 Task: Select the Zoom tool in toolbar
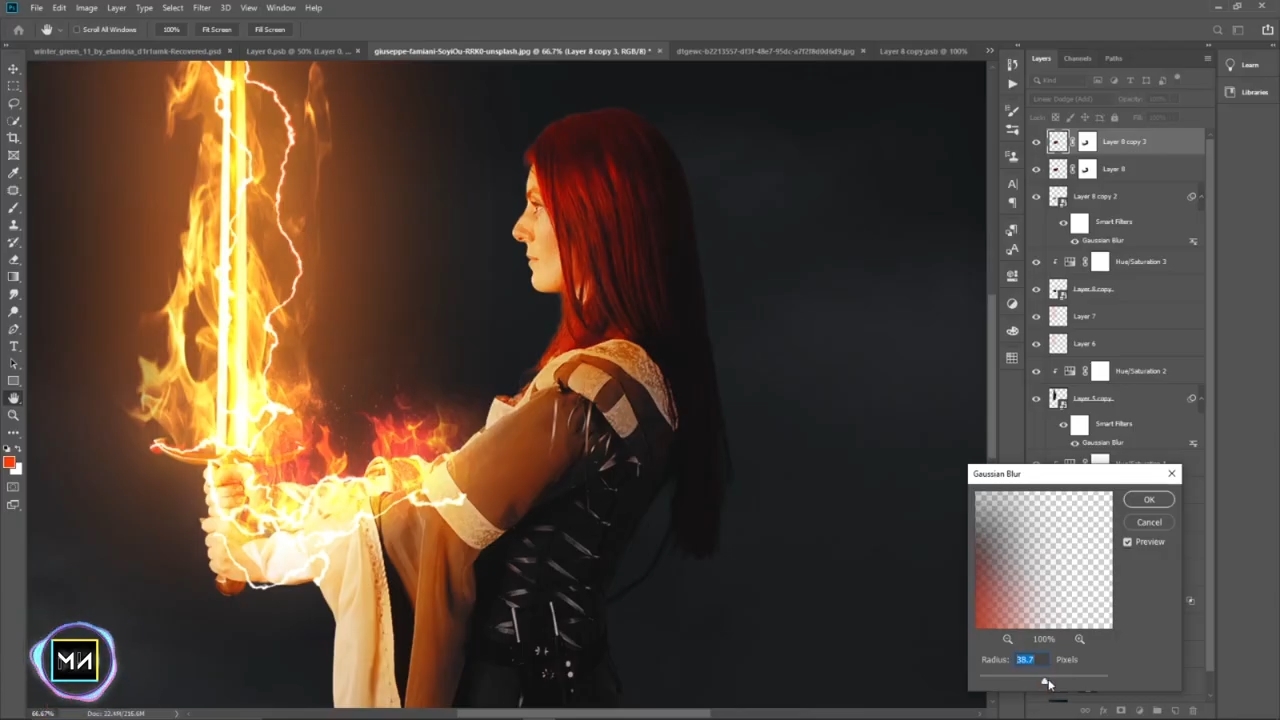(x=14, y=415)
